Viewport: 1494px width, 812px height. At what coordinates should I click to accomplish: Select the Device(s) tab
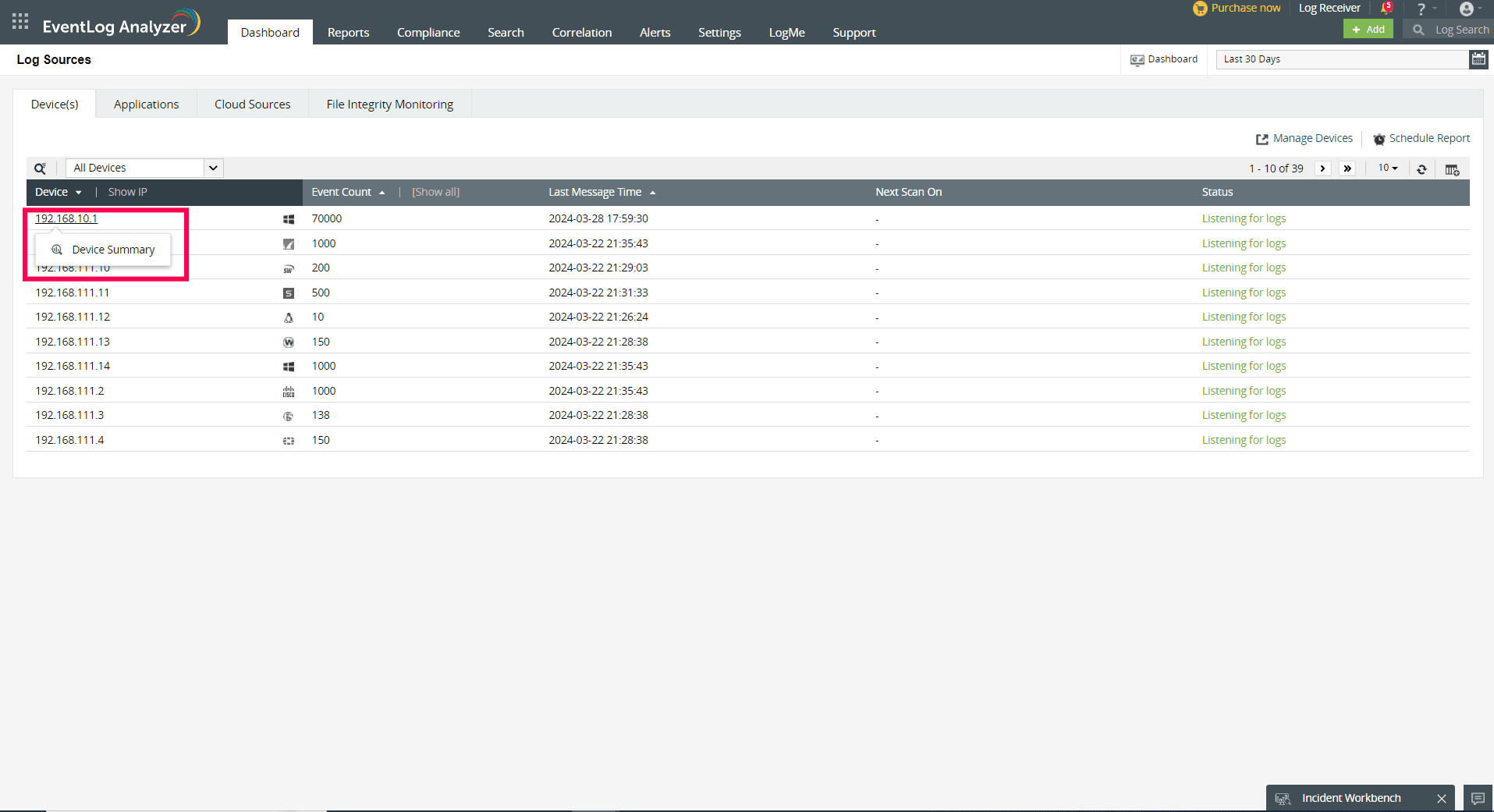point(55,104)
